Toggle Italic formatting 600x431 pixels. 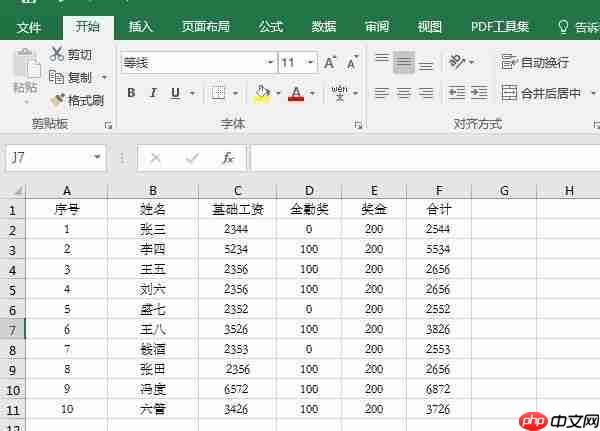[x=153, y=93]
